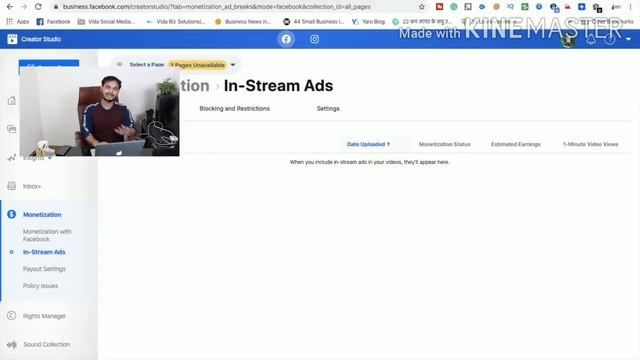Click the Estimated Earnings column header

(x=516, y=144)
